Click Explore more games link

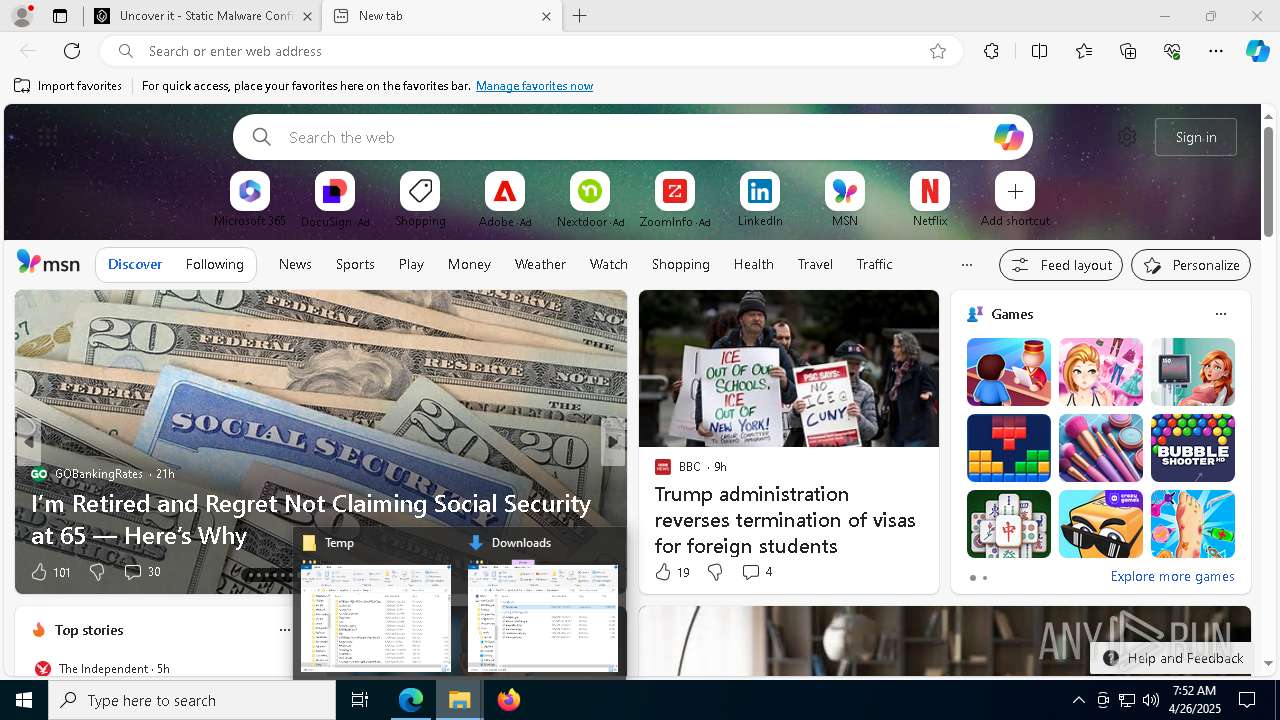coord(1172,577)
